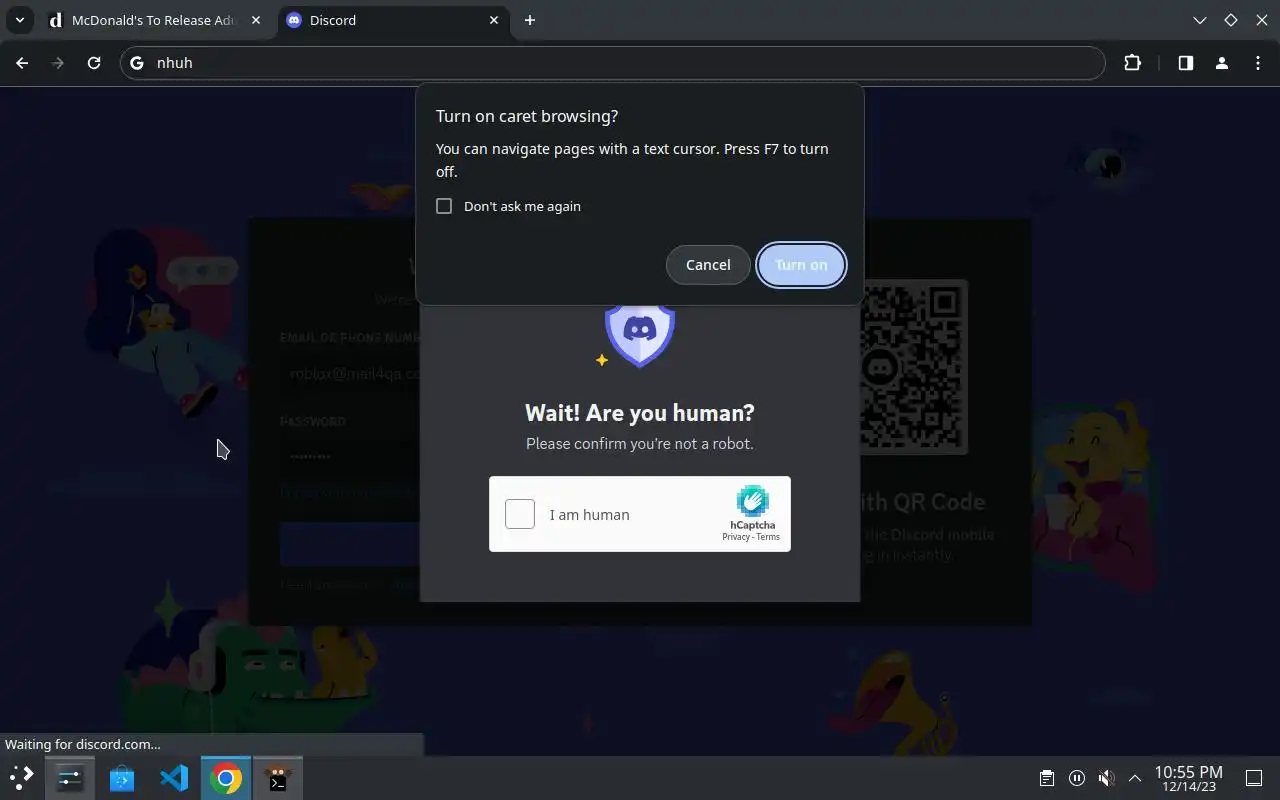Viewport: 1280px width, 800px height.
Task: Open the tab search dropdown
Action: pyautogui.click(x=19, y=20)
